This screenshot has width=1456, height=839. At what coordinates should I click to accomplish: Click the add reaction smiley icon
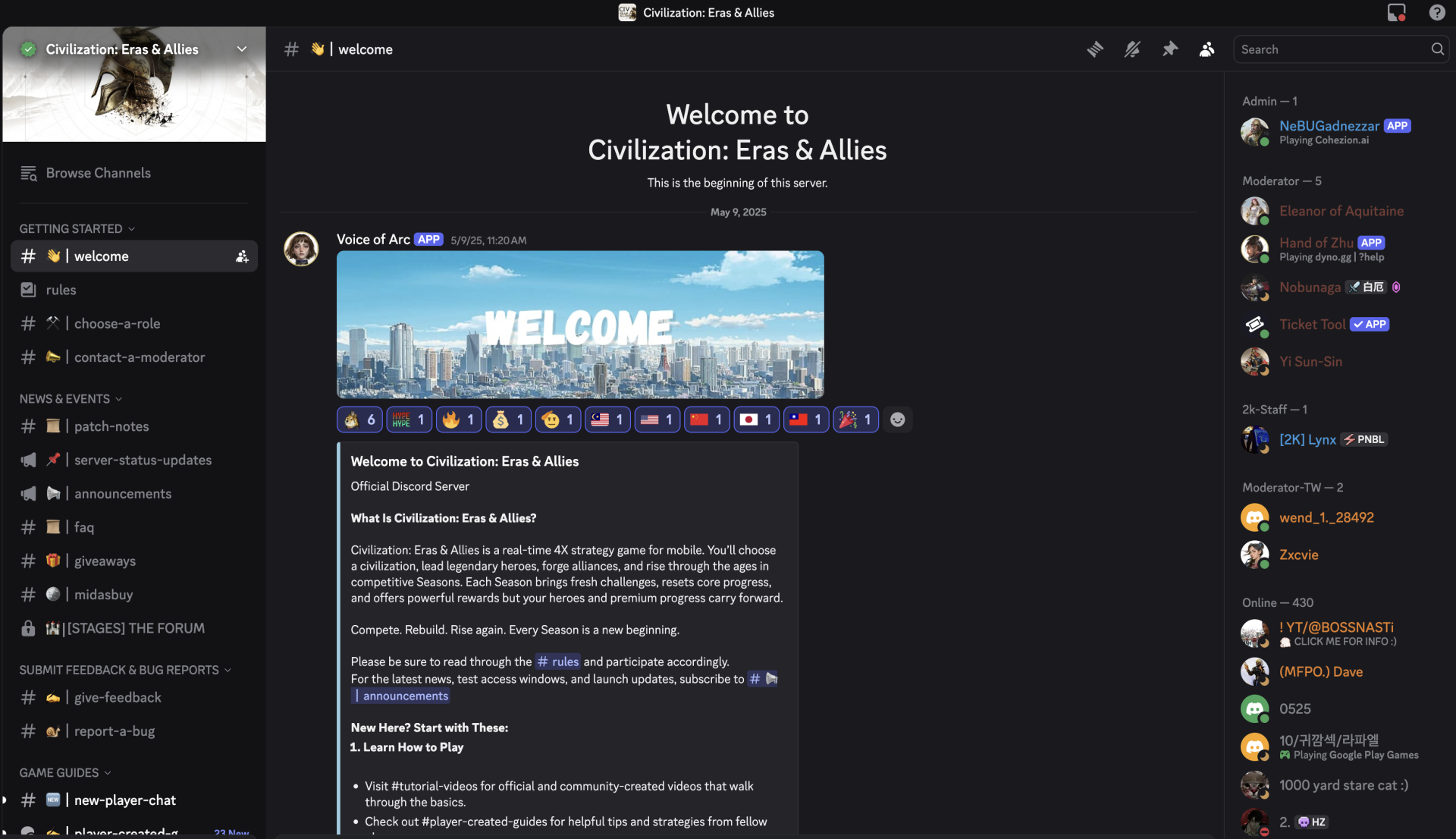tap(897, 419)
